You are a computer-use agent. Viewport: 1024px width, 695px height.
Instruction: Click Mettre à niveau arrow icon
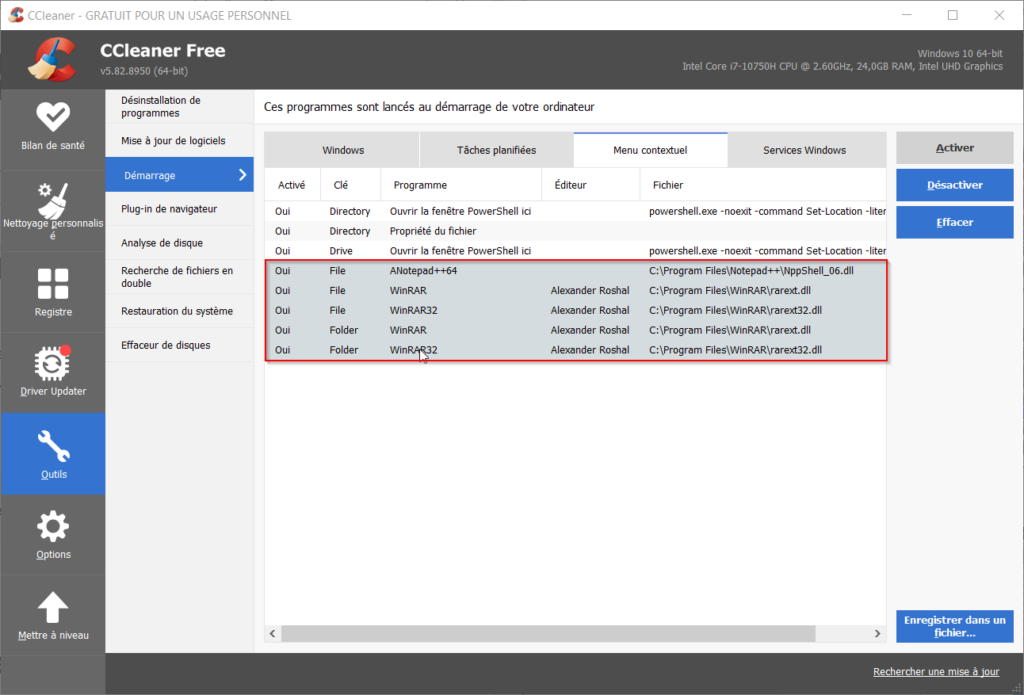pyautogui.click(x=53, y=607)
